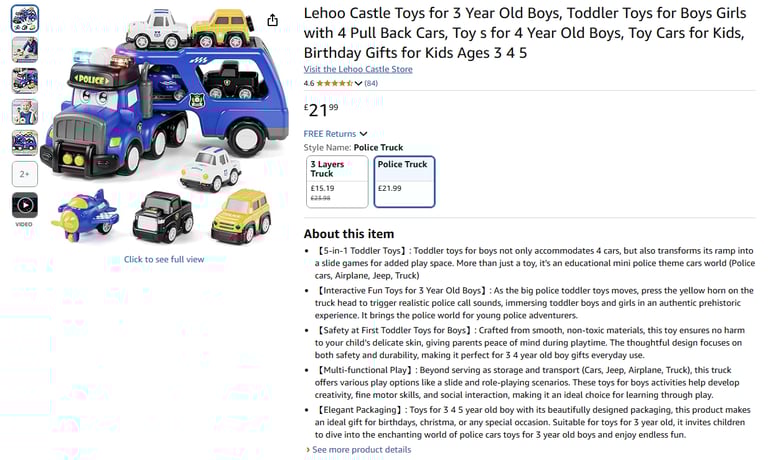Screen dimensions: 768x460
Task: Click the share icon above product image
Action: (x=272, y=20)
